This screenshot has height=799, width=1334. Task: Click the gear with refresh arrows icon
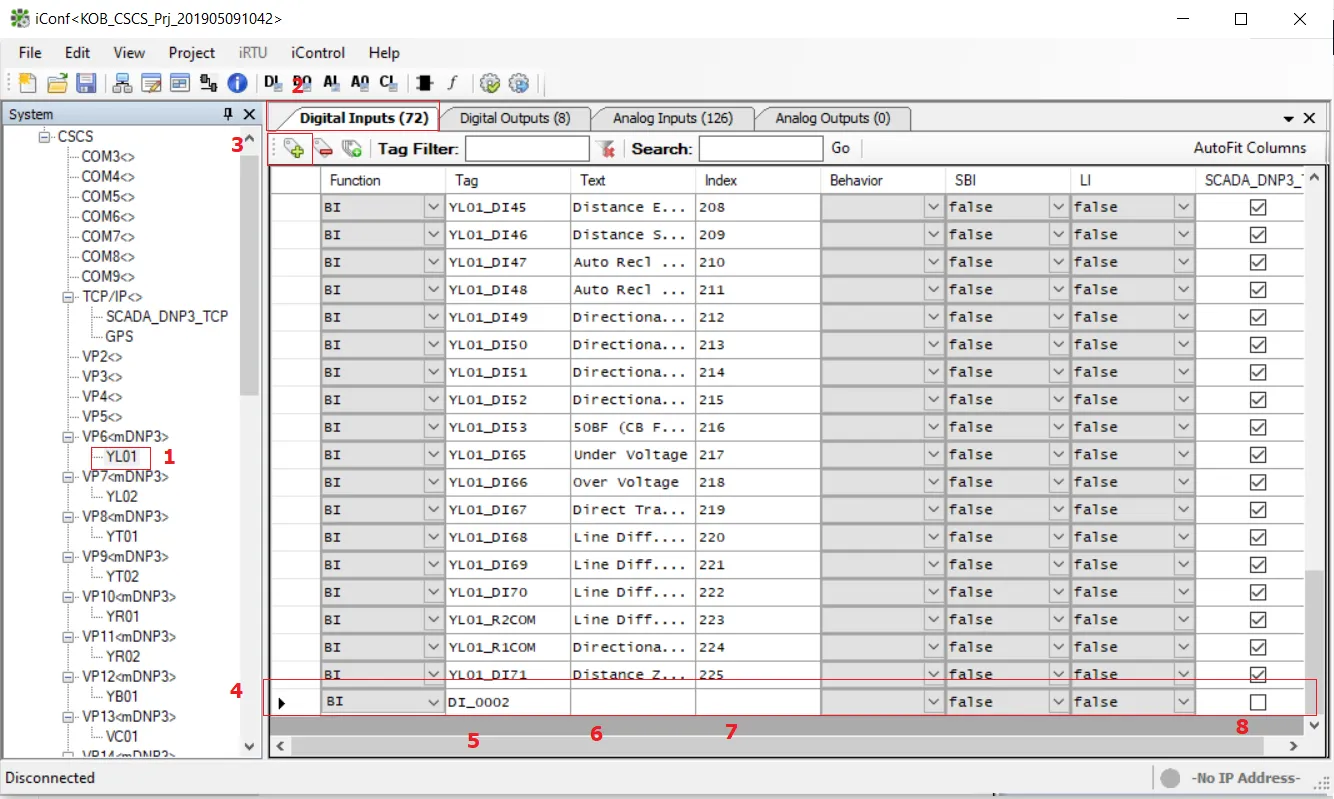click(518, 83)
